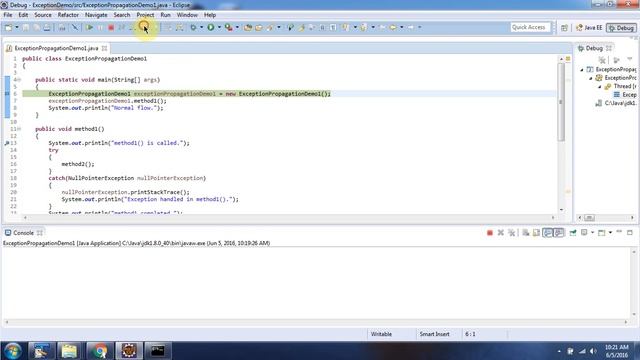Open the Debug view menu triangle
Image resolution: width=640 pixels, height=360 pixels.
coord(630,60)
